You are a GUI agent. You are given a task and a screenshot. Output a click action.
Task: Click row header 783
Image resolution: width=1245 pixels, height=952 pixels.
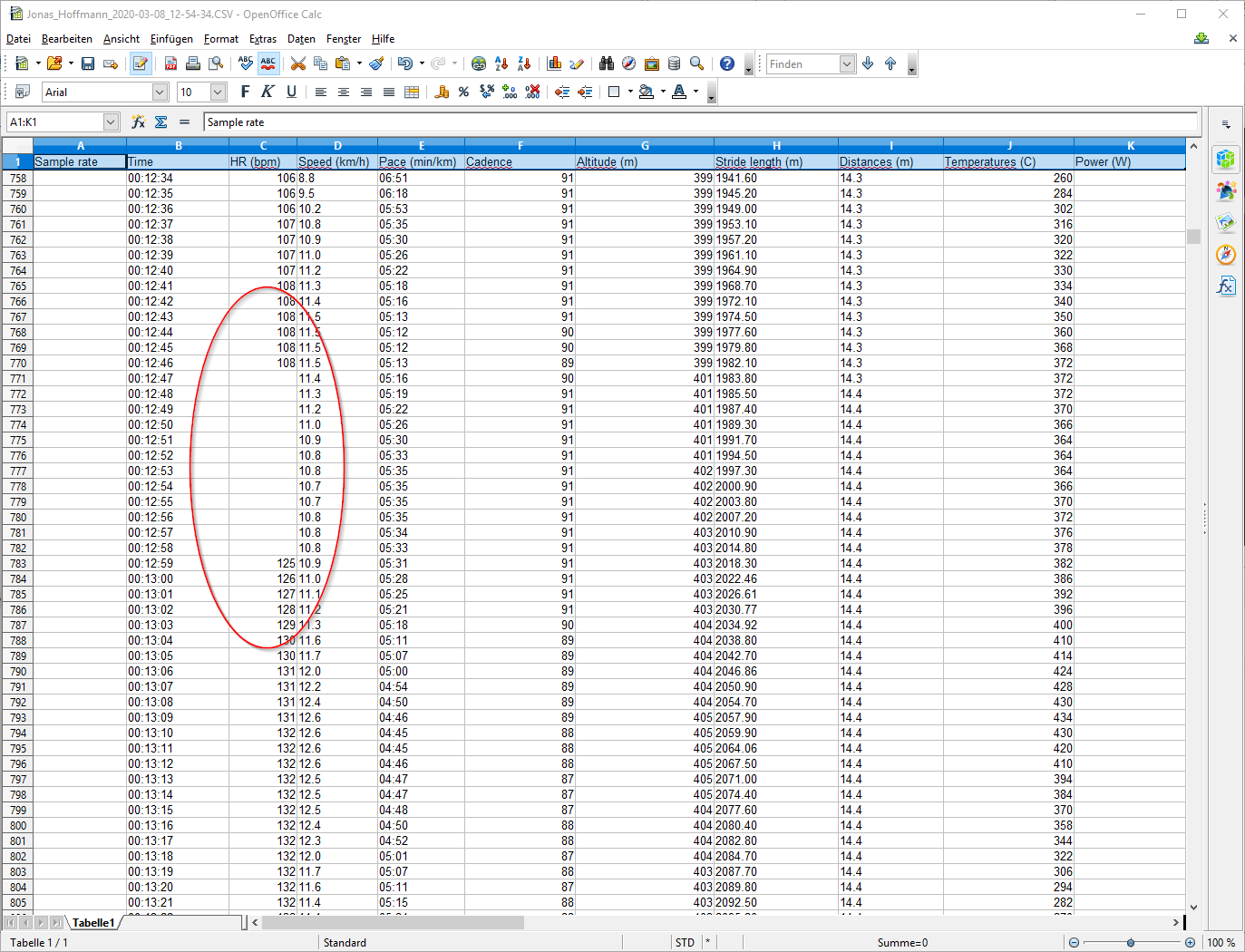(18, 564)
